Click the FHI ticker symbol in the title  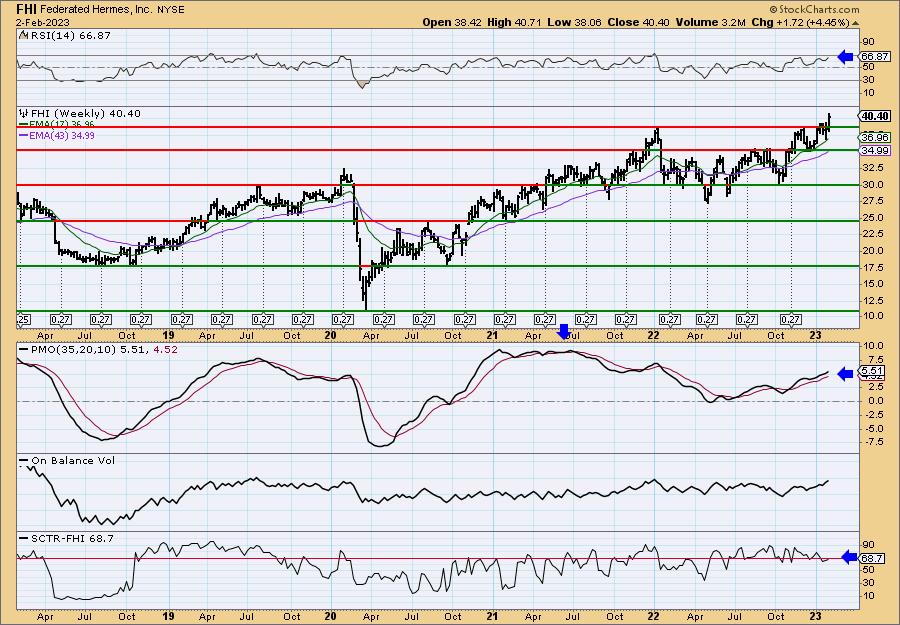[27, 9]
